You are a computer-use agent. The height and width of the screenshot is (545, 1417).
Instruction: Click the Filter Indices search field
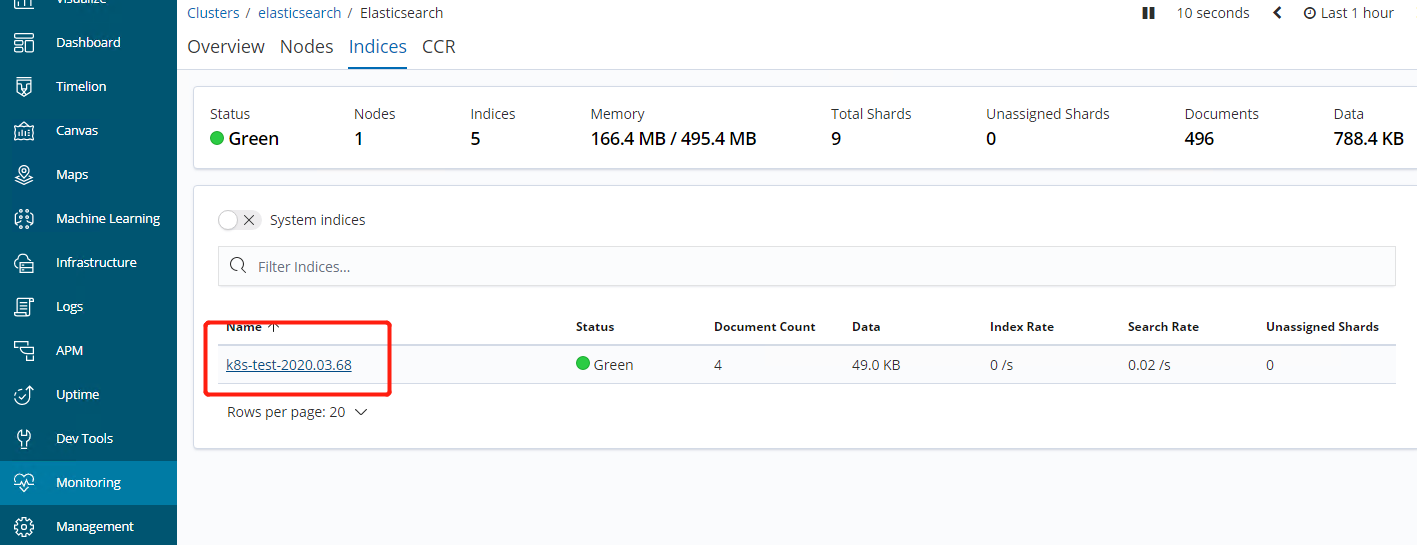[806, 267]
